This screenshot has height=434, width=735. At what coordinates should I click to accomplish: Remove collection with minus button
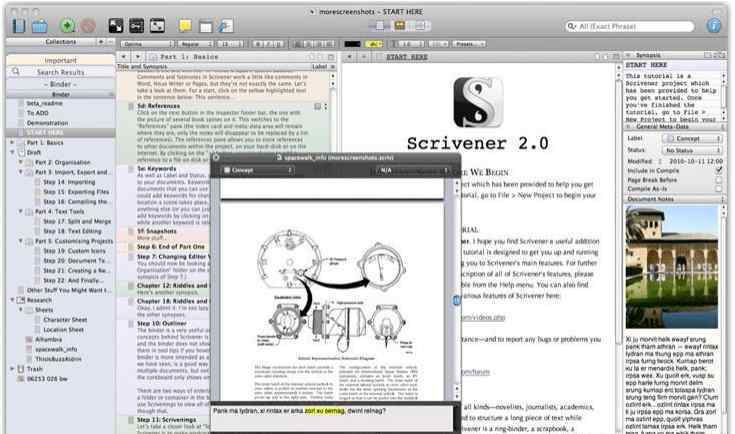[110, 42]
